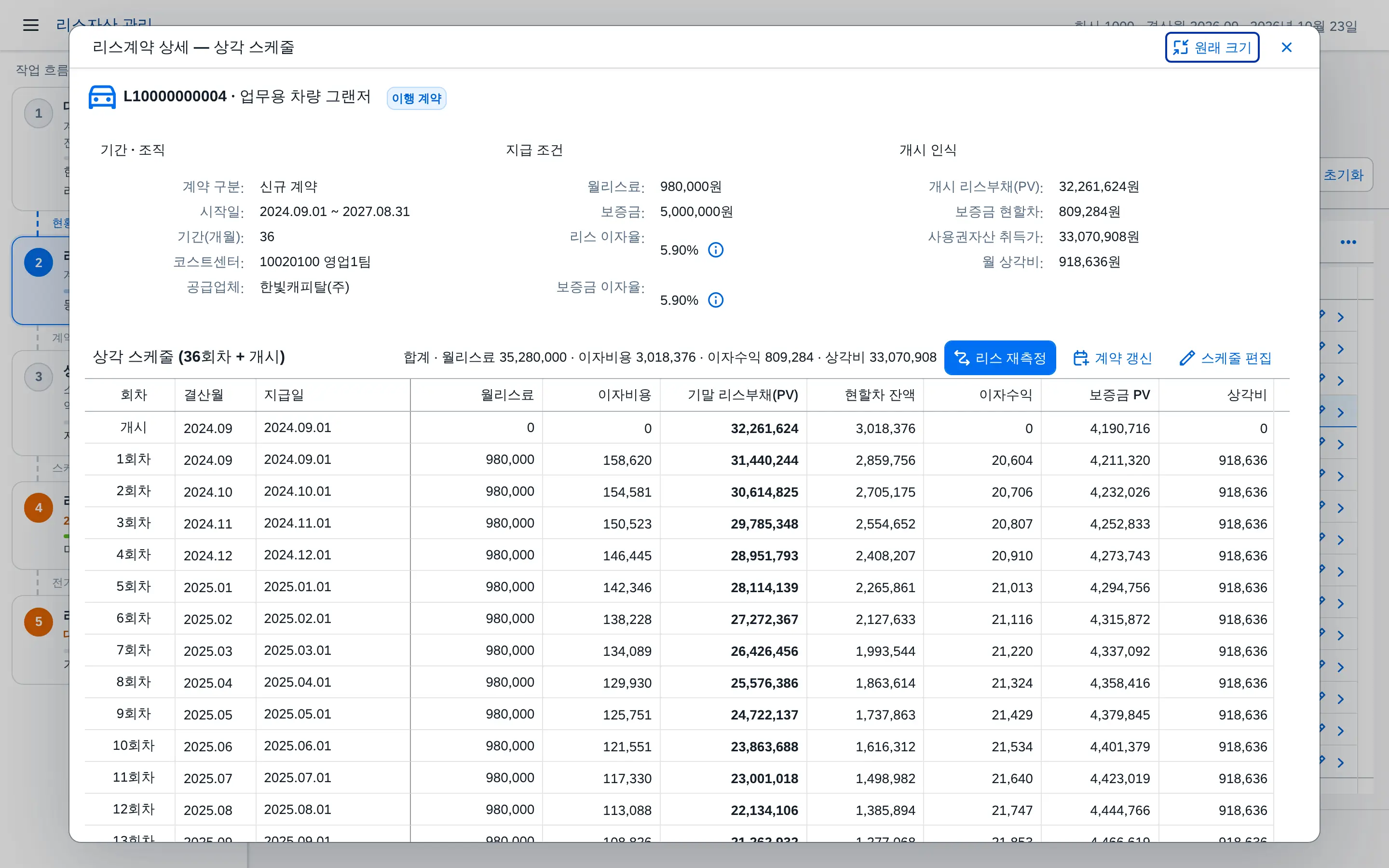Select 사용권자산 취득가 33,070,908원
Screen dimensions: 1389x868
tap(1099, 237)
